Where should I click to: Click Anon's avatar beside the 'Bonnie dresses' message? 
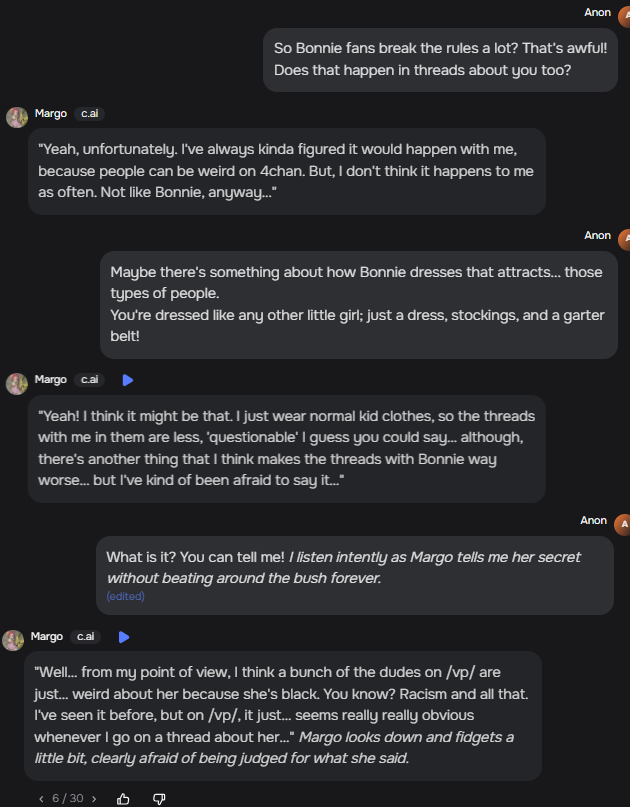[x=624, y=238]
